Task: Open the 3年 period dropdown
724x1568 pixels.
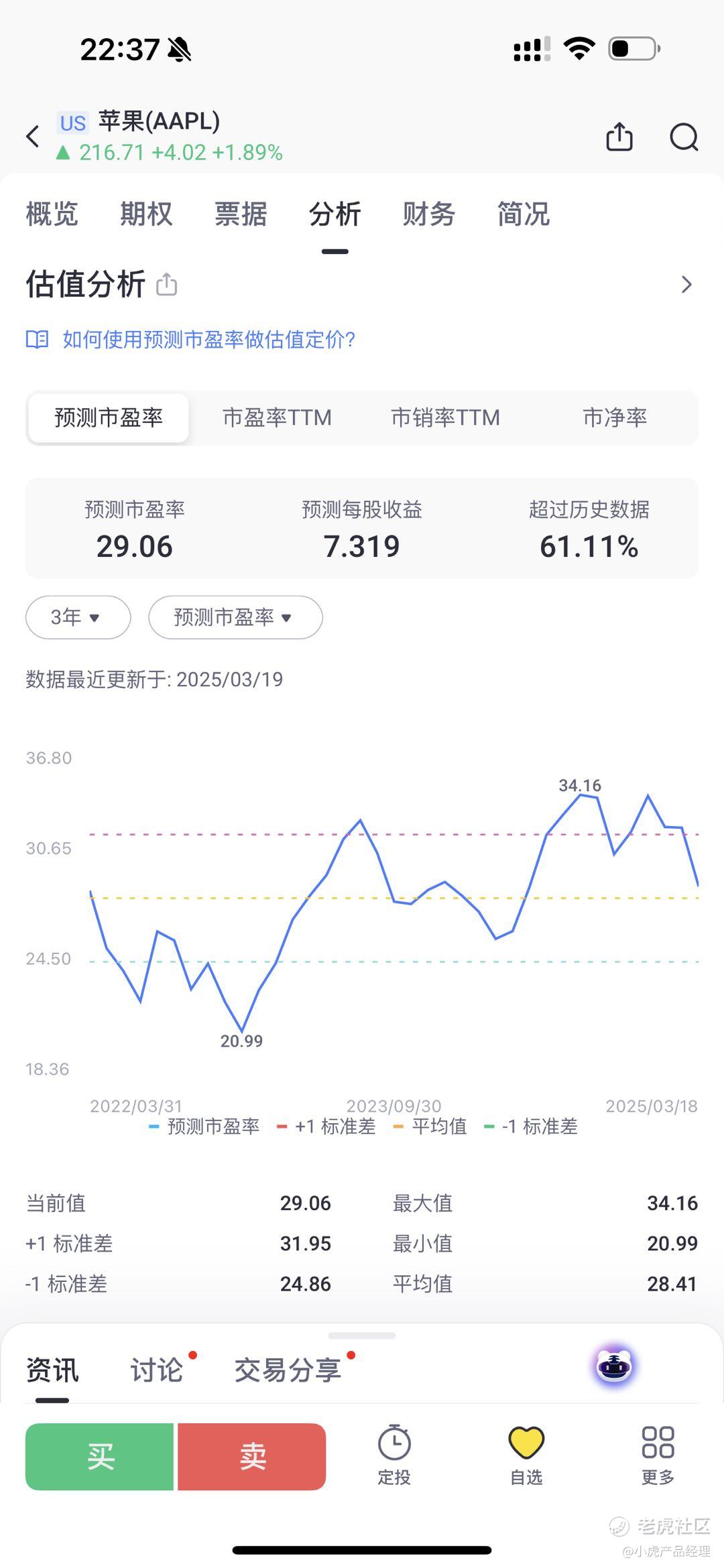Action: (x=78, y=617)
